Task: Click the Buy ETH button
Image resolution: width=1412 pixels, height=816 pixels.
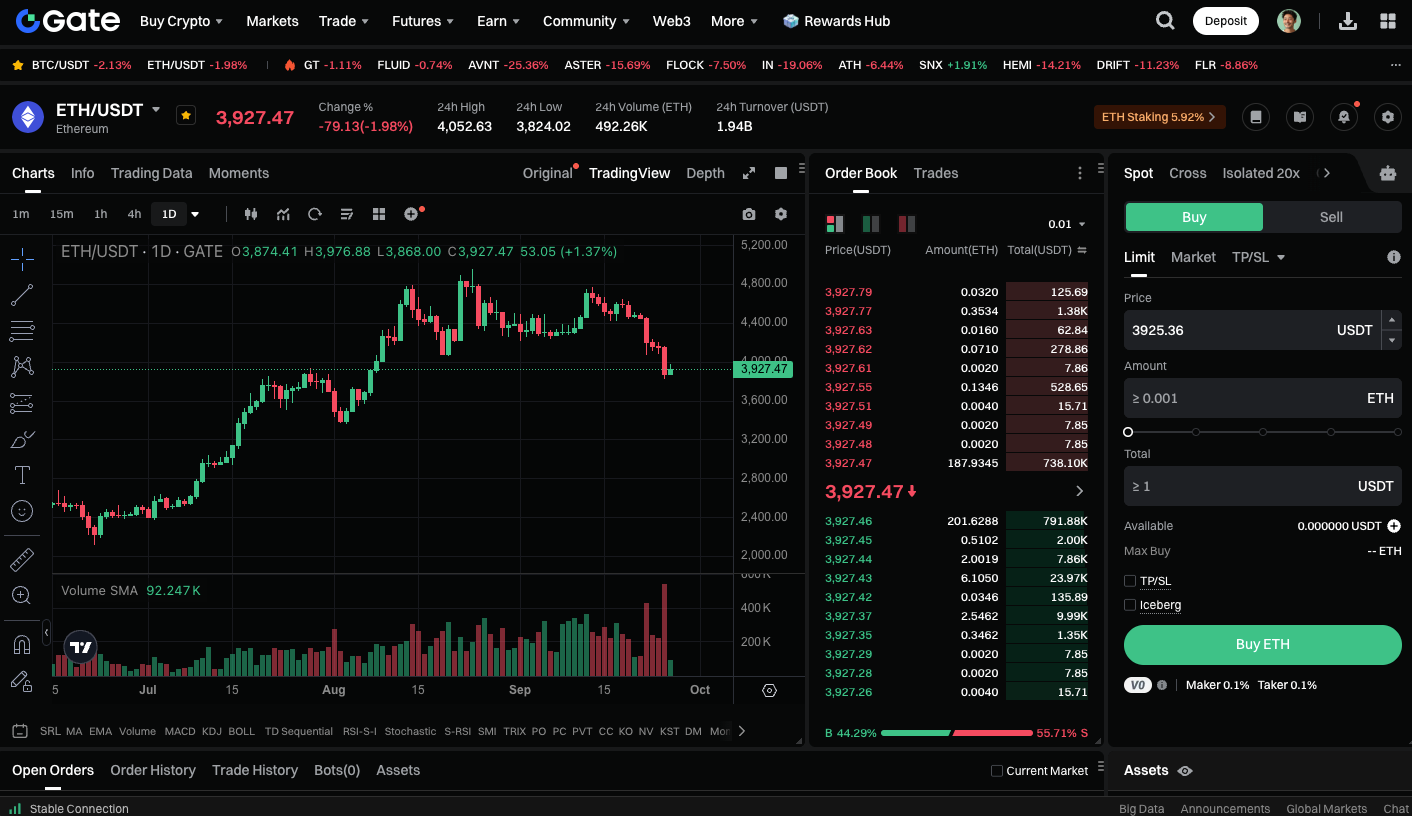Action: 1263,645
